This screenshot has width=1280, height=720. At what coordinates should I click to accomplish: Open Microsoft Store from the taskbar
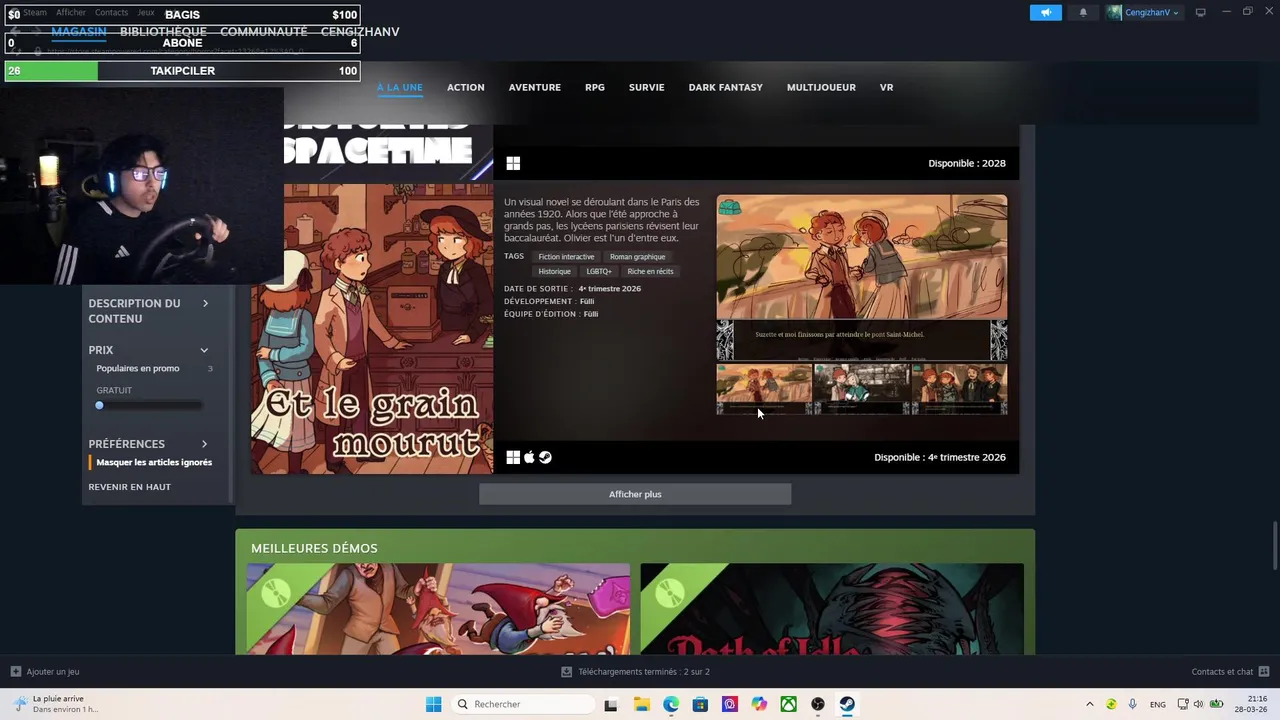click(700, 704)
